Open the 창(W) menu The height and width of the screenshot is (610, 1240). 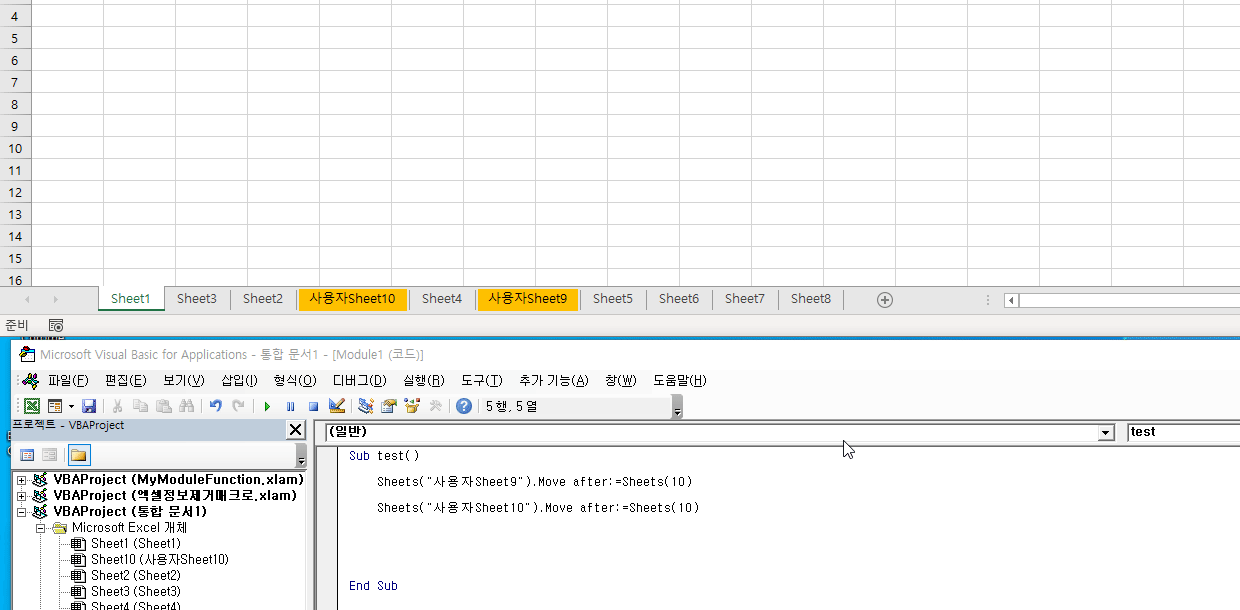[x=621, y=380]
